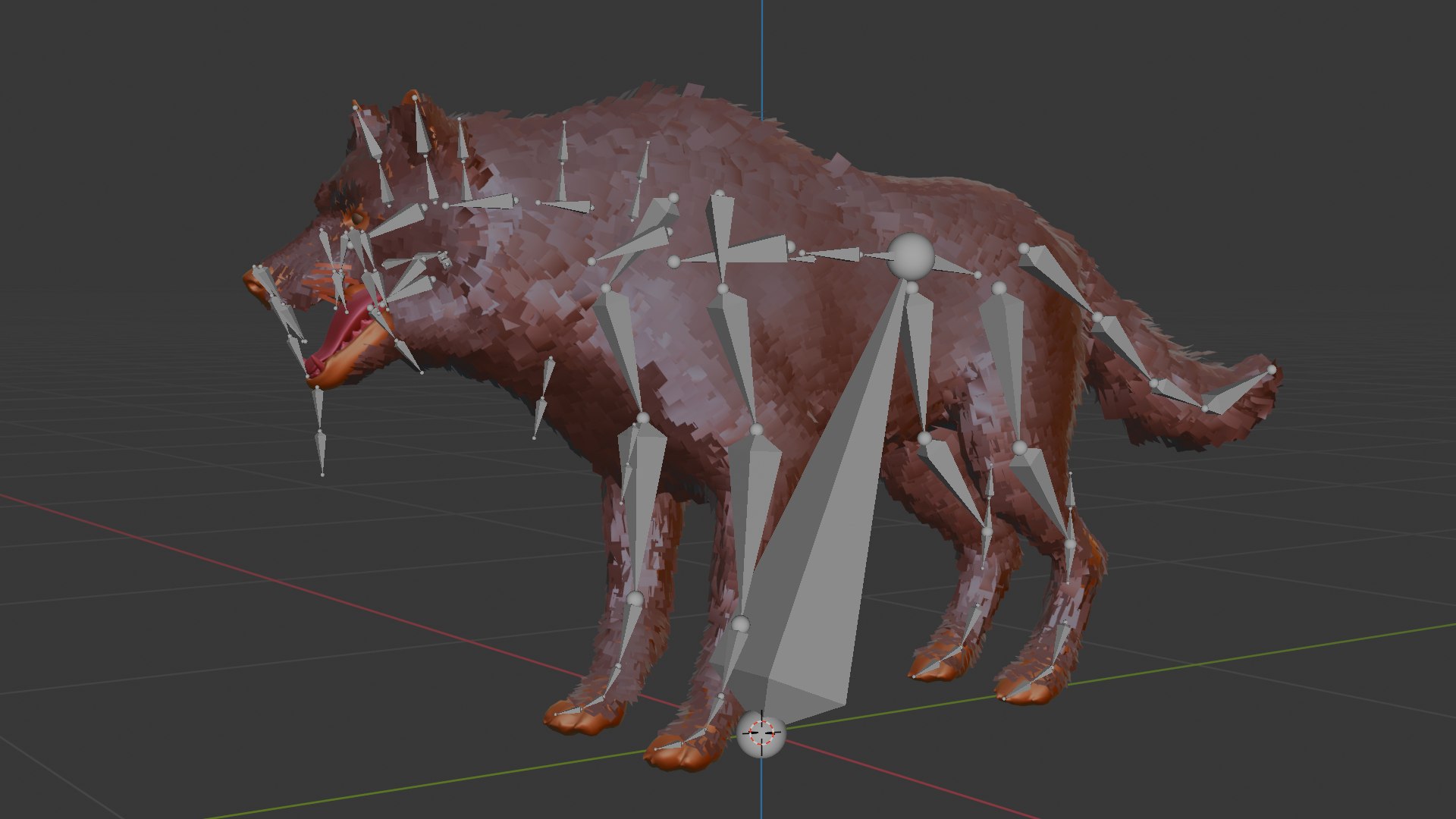Select the tail tip bone
This screenshot has width=1456, height=819.
(x=1240, y=390)
